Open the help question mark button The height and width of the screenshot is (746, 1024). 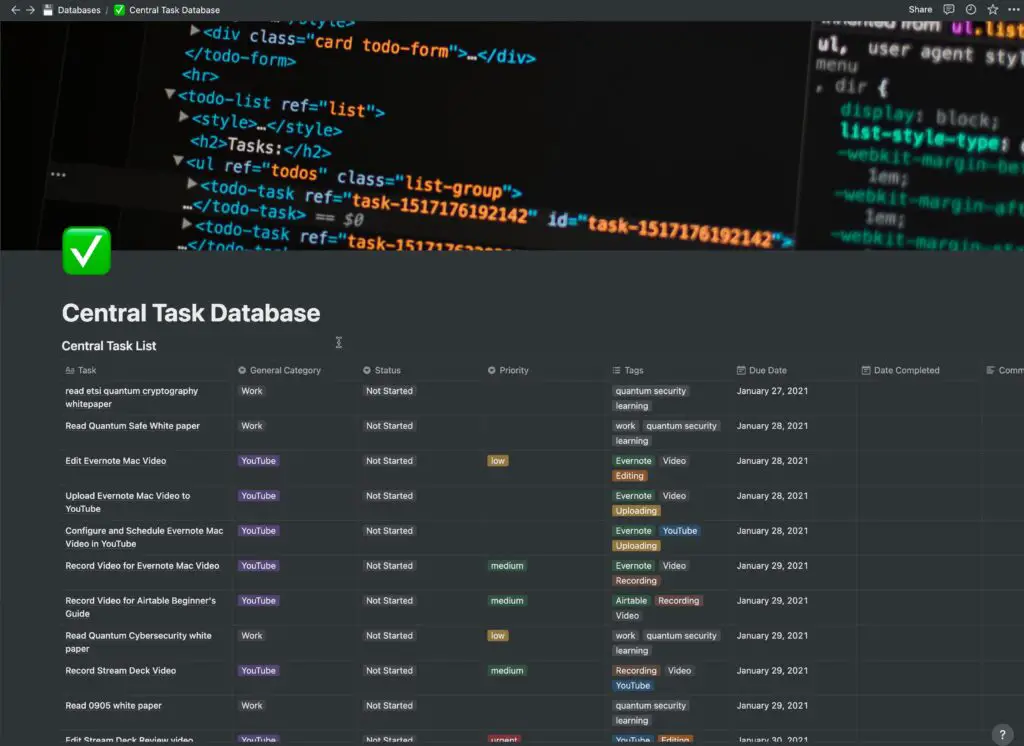(1002, 734)
